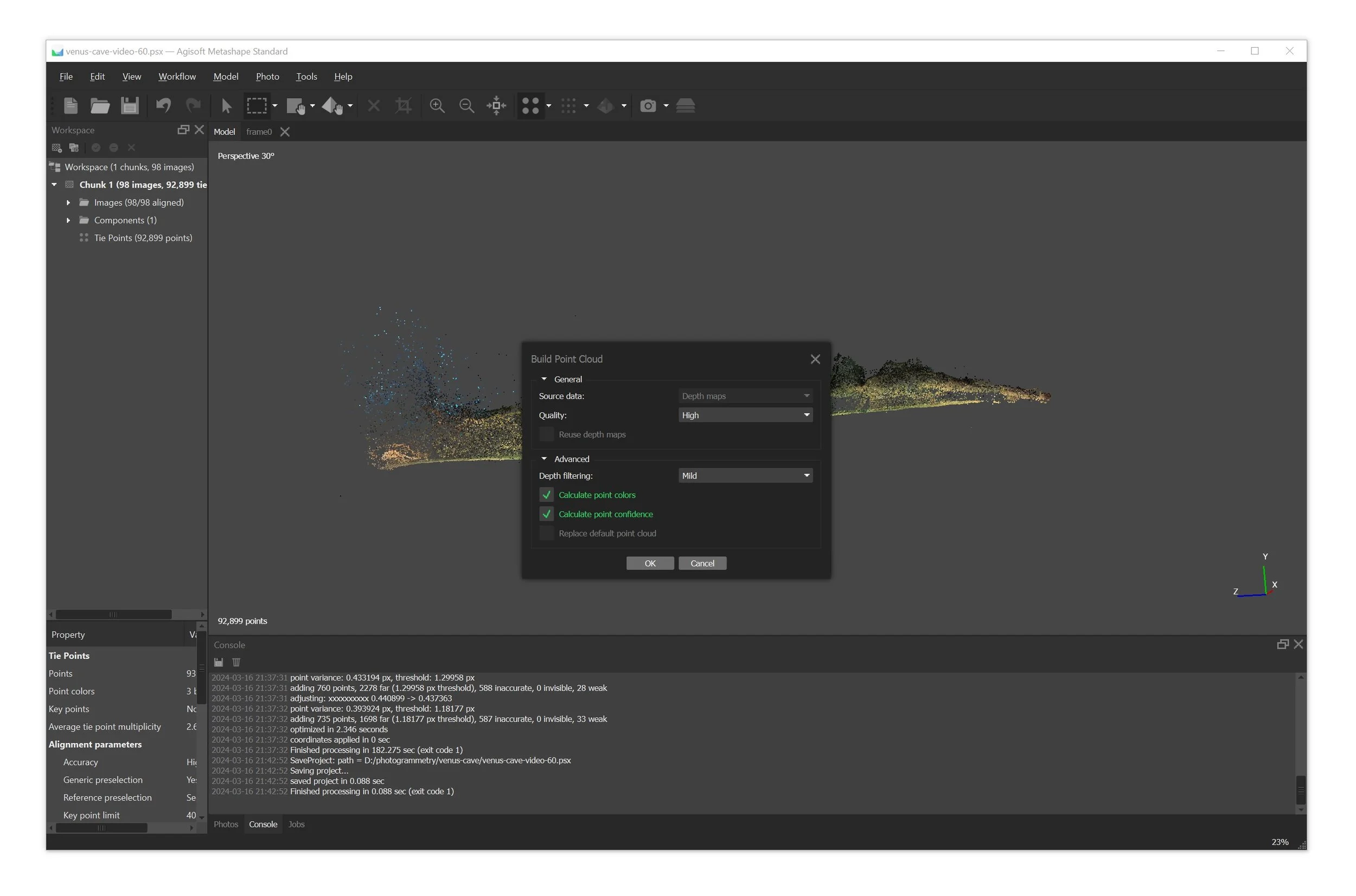Disable the Calculate point colors checkbox

pyautogui.click(x=546, y=495)
